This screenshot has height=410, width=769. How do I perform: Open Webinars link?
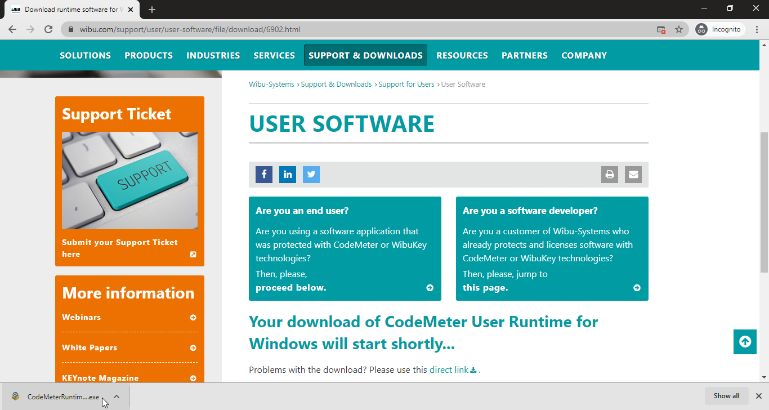[x=81, y=317]
